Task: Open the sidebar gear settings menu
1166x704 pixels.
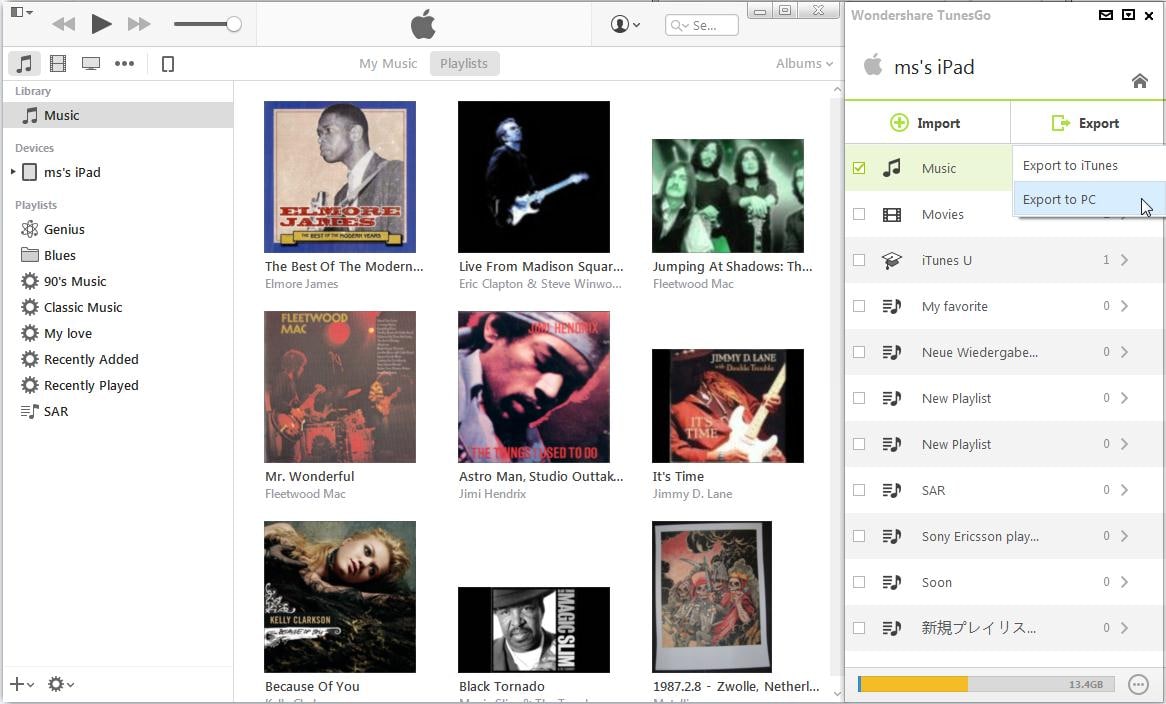Action: tap(60, 684)
